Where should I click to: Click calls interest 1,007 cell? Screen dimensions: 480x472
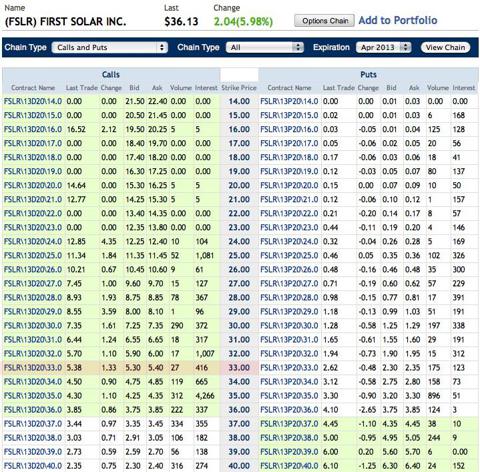click(x=205, y=354)
